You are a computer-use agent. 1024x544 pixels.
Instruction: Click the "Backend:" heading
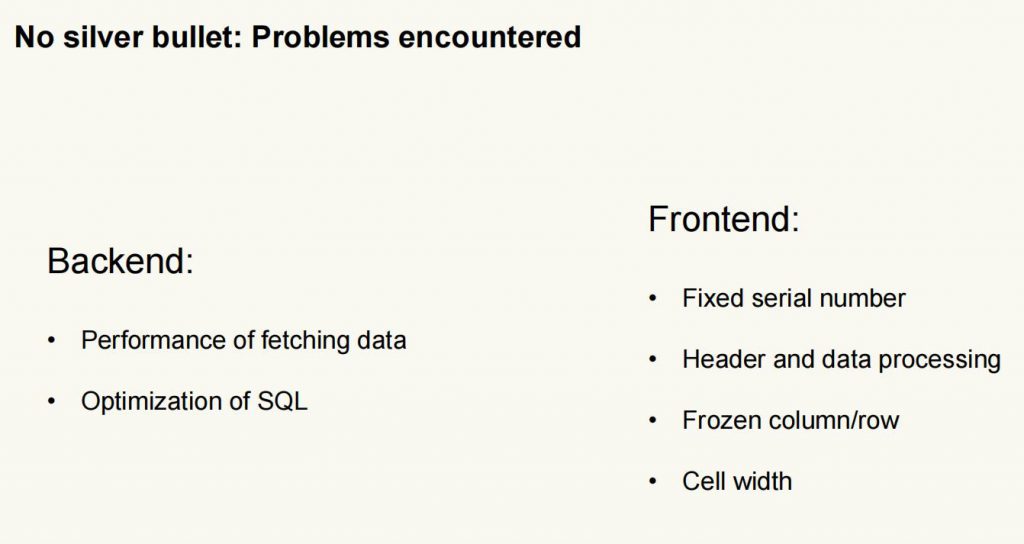[x=121, y=261]
